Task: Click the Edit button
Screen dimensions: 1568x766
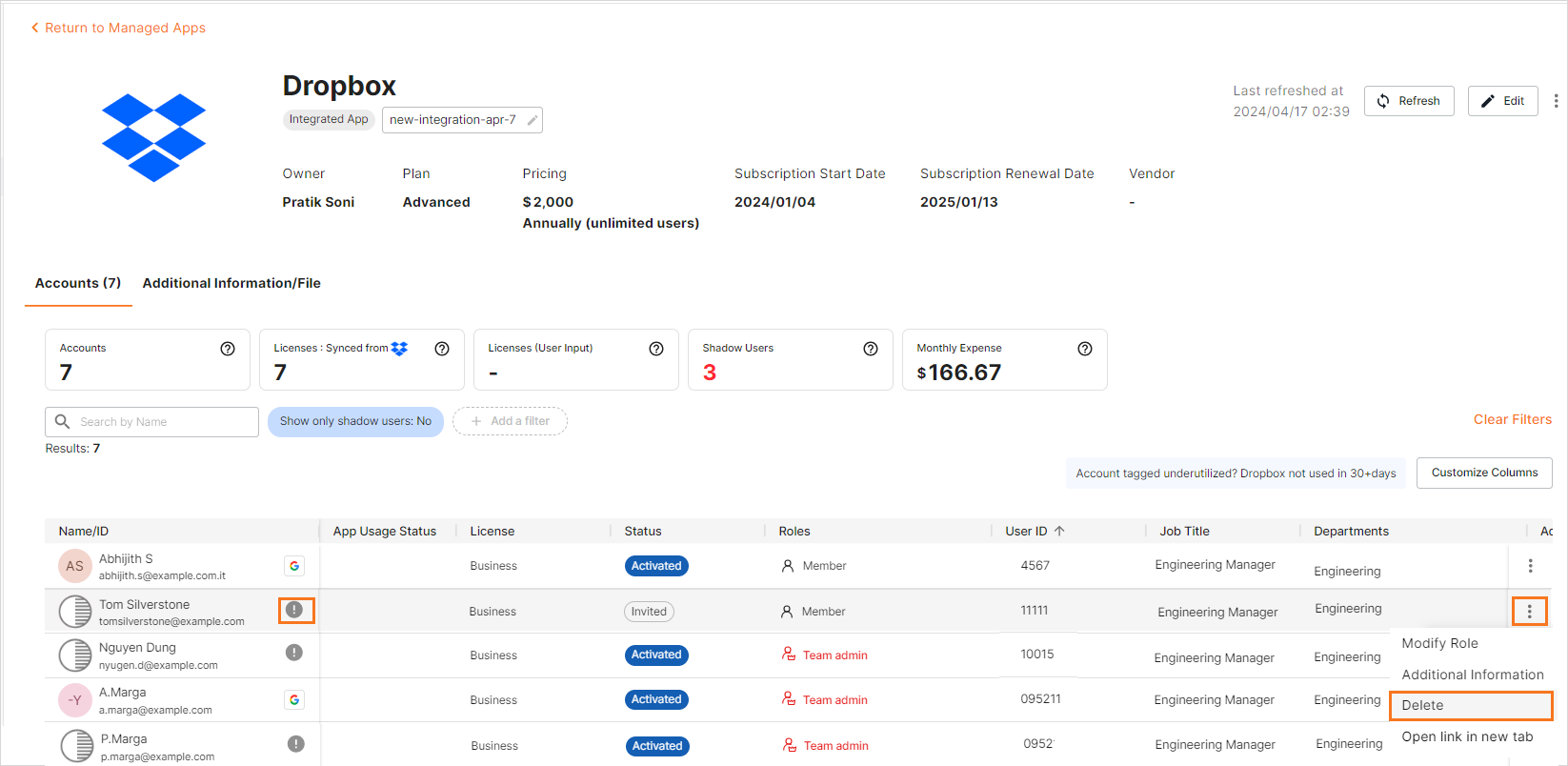Action: [1502, 101]
